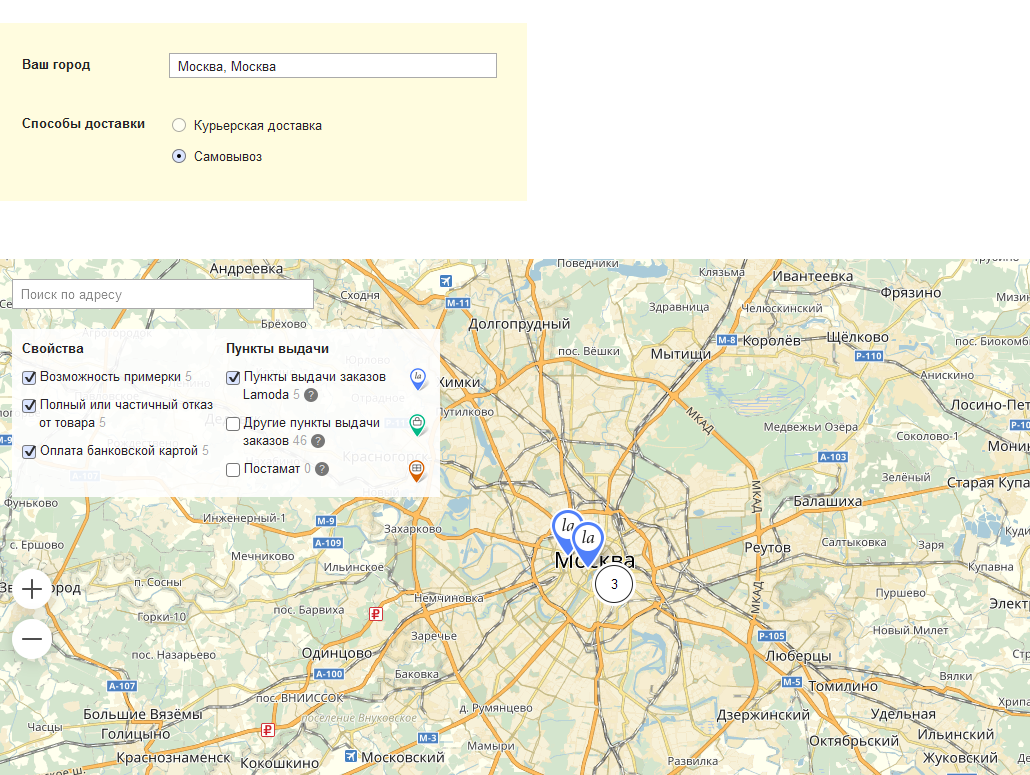The height and width of the screenshot is (775, 1030).
Task: Click the A-103 road sign
Action: [833, 456]
